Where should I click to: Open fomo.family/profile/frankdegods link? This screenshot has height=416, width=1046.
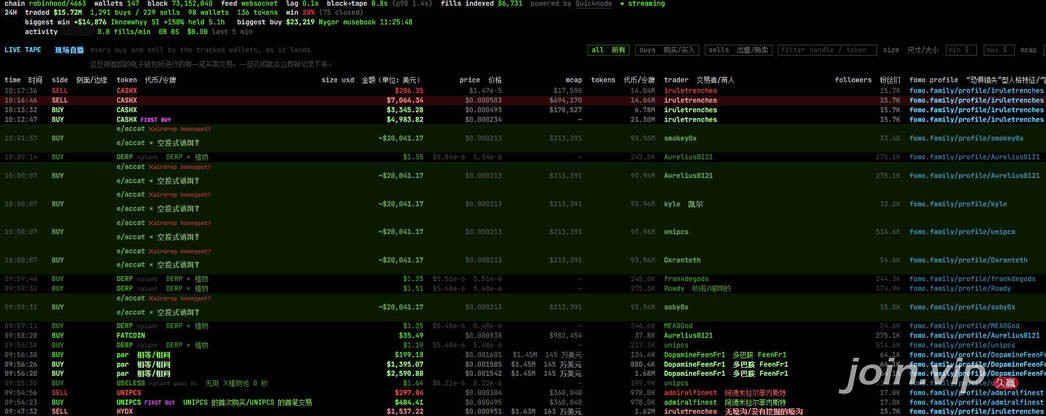pos(973,279)
